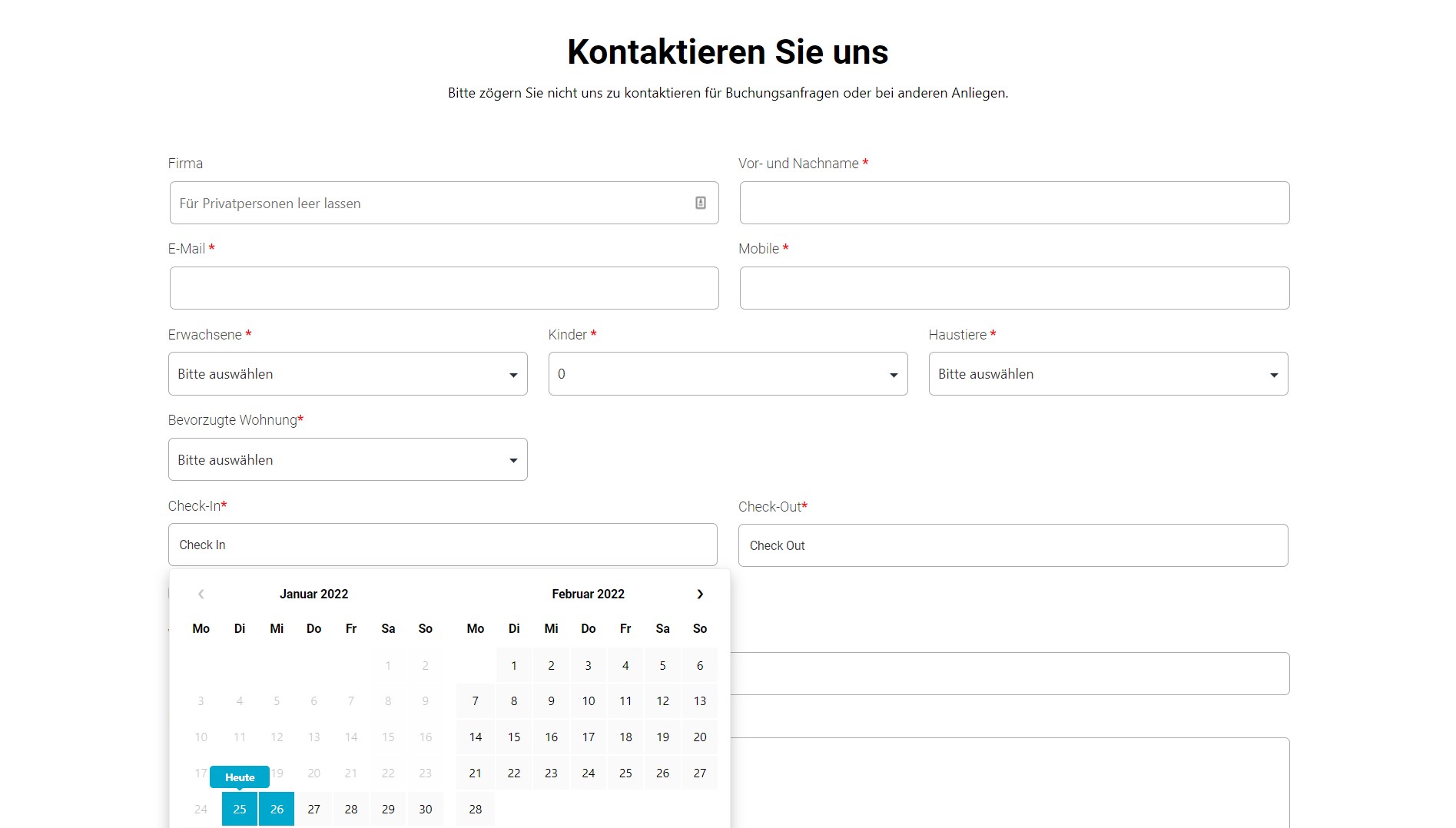1456x828 pixels.
Task: Focus the E-Mail input field
Action: coord(444,288)
